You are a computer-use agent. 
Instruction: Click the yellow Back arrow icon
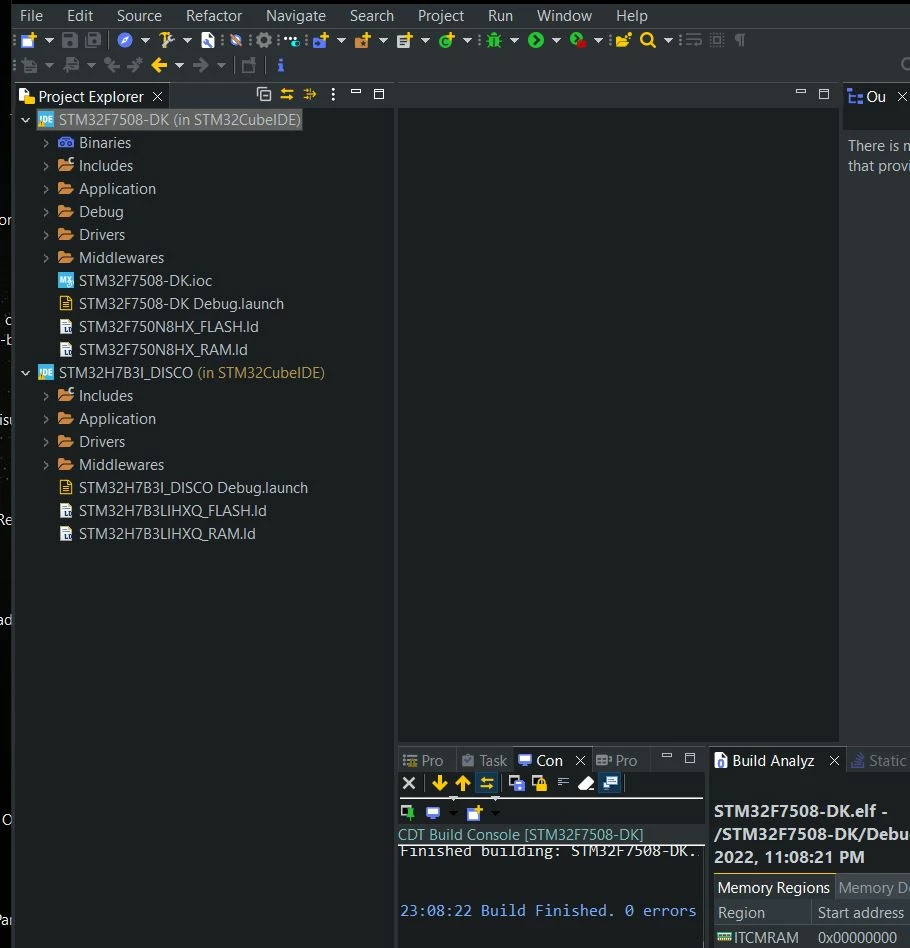point(159,65)
